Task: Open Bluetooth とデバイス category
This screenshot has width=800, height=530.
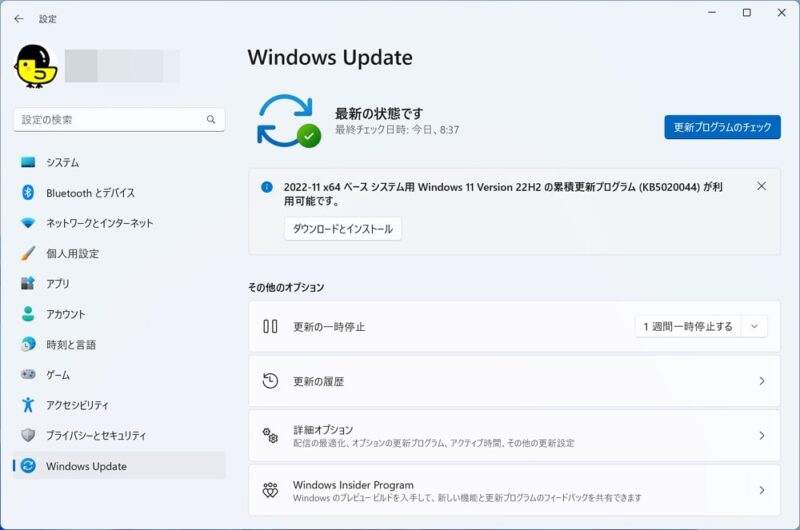Action: click(119, 193)
